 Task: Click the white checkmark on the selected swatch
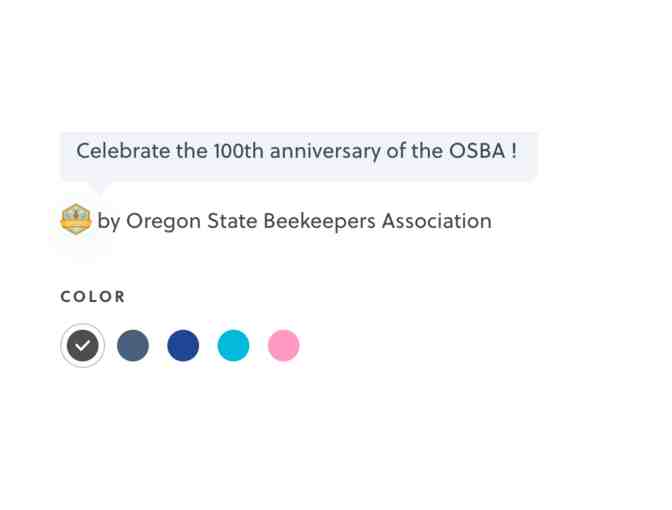[83, 346]
